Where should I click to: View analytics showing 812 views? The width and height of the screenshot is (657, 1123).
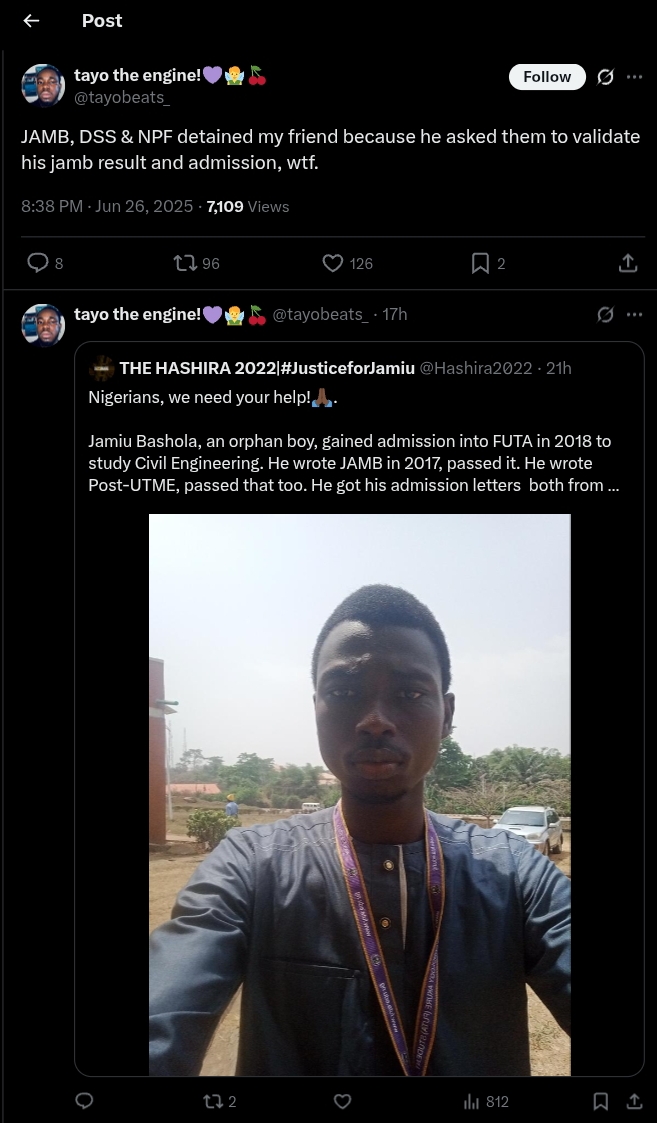coord(472,1101)
